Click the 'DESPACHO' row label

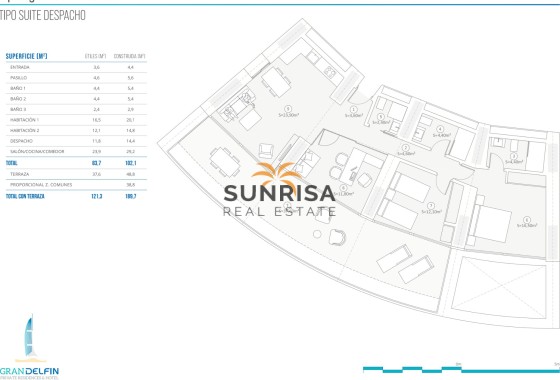pos(21,141)
